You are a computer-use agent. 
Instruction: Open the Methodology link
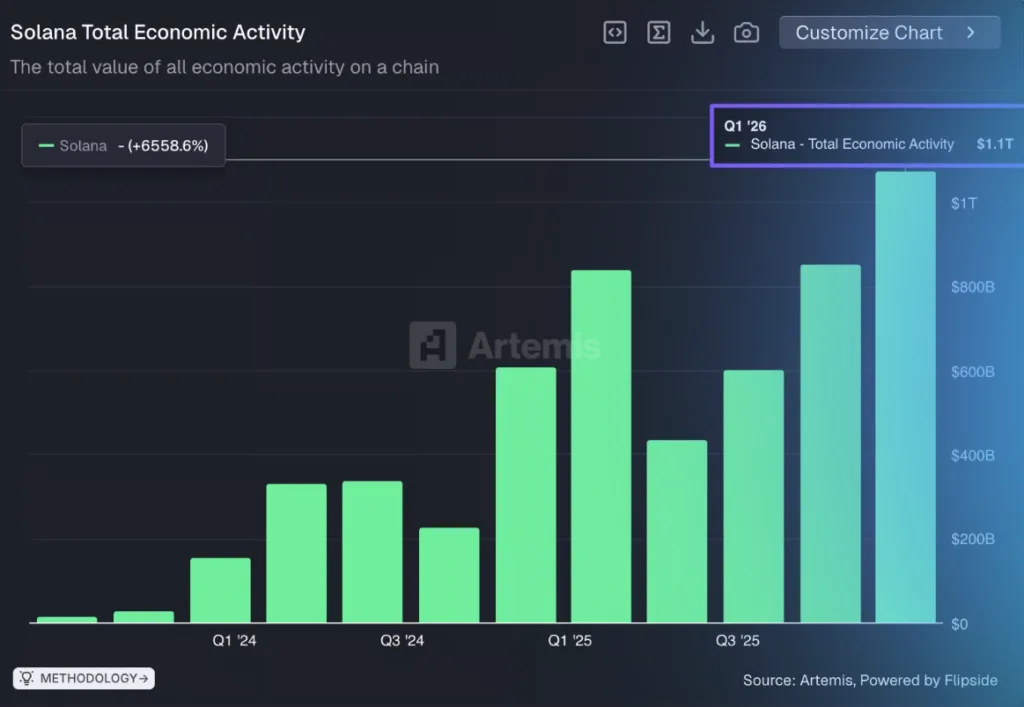click(84, 678)
